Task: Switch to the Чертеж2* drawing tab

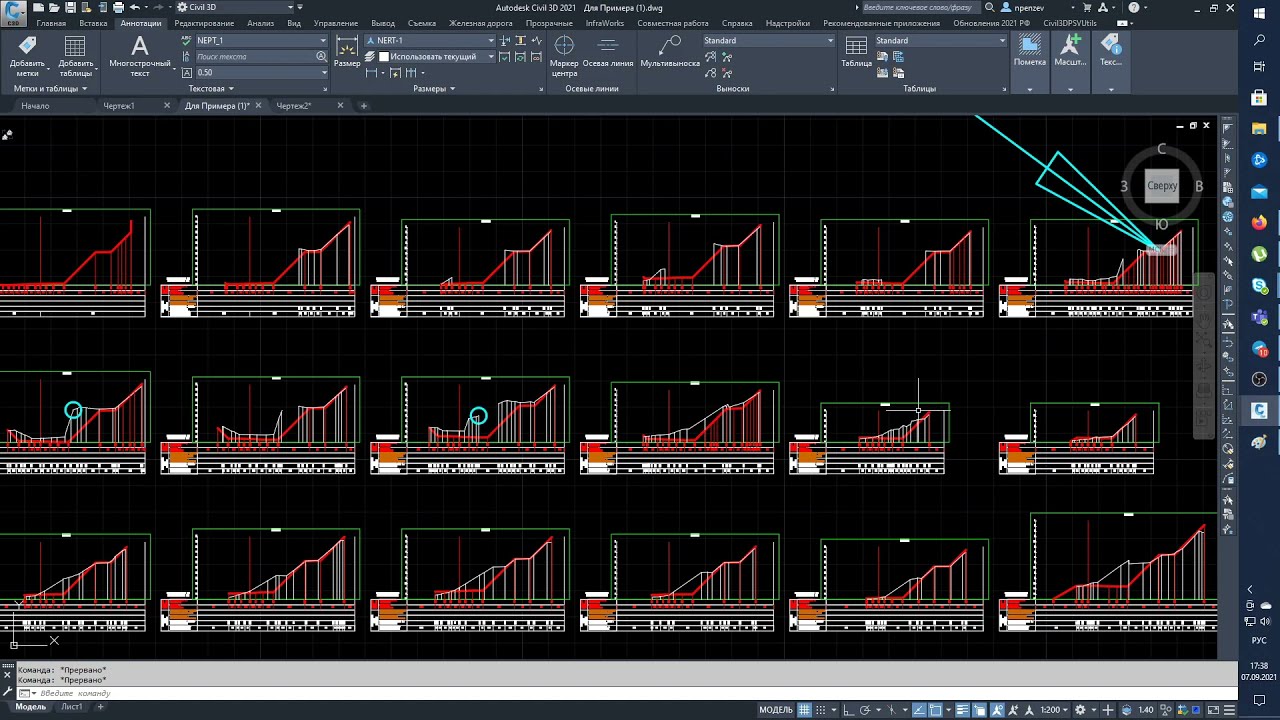Action: coord(294,106)
